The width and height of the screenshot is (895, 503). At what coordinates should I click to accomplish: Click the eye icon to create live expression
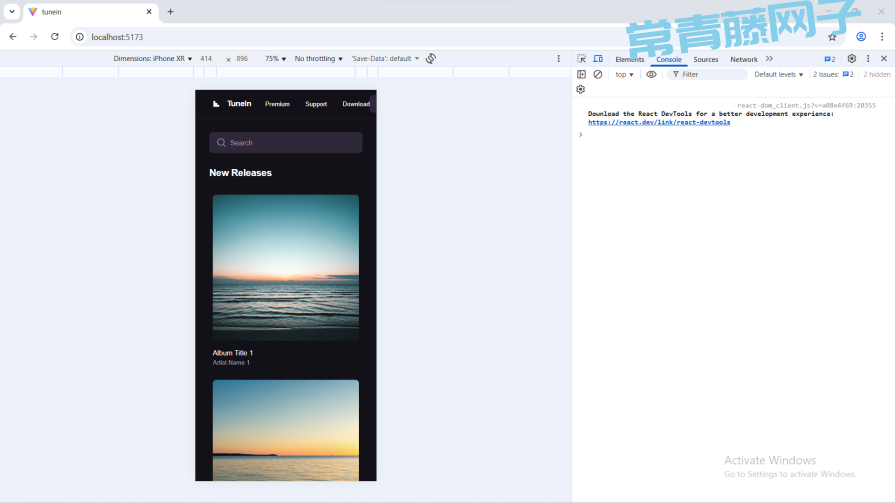[x=651, y=74]
